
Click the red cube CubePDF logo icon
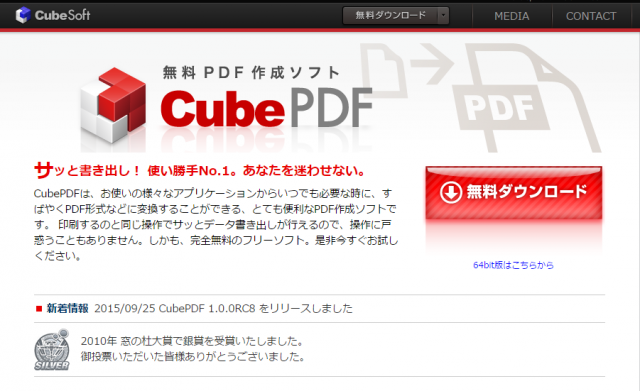click(x=113, y=105)
